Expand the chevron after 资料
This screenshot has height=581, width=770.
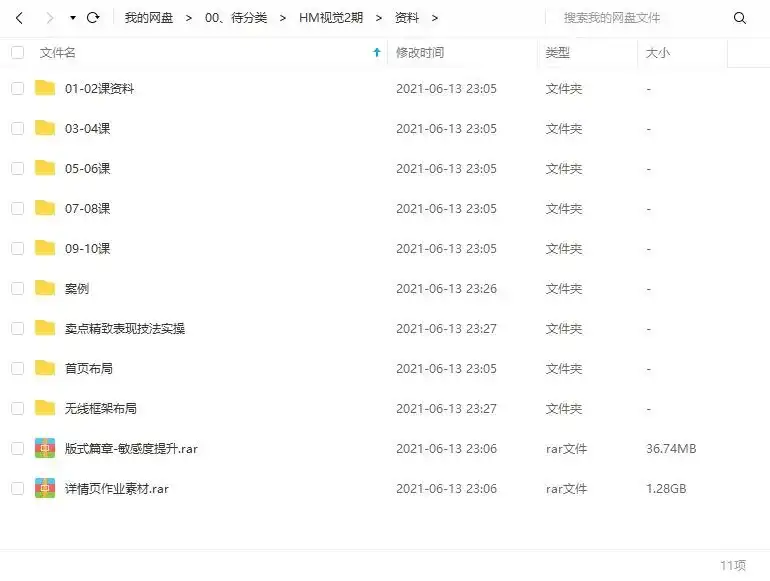435,18
